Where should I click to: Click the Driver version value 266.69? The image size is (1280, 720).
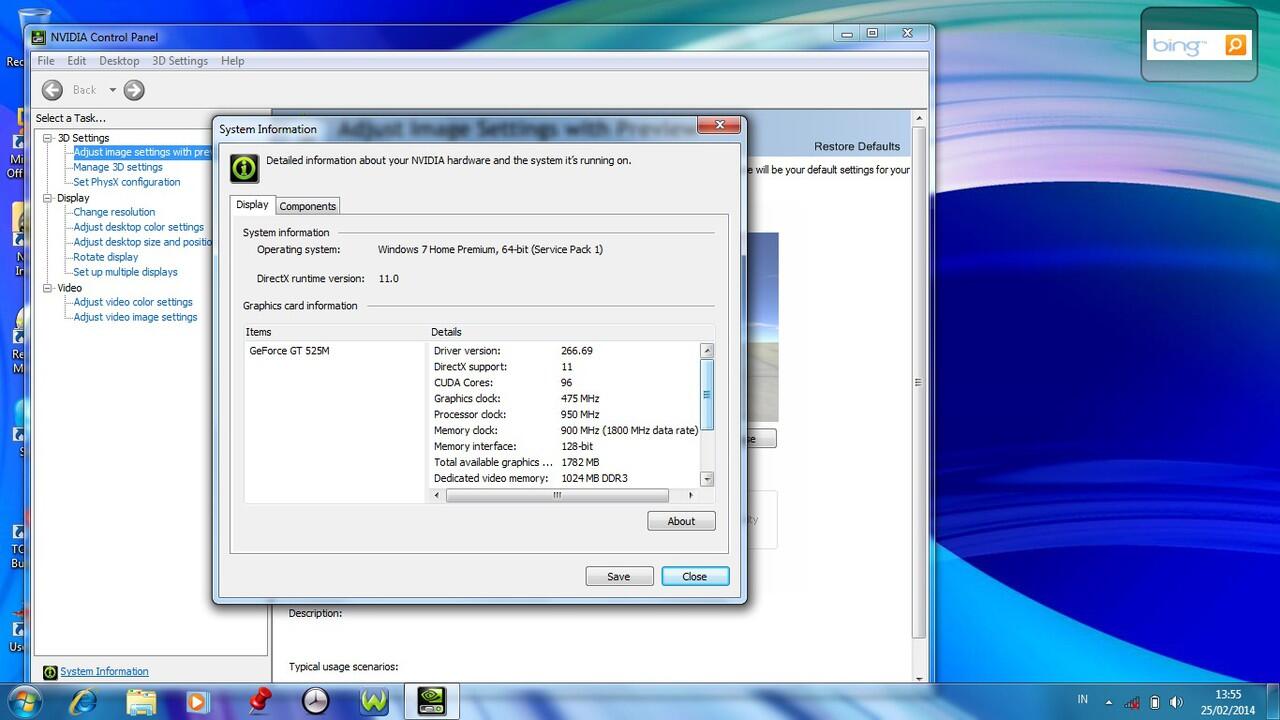click(577, 351)
